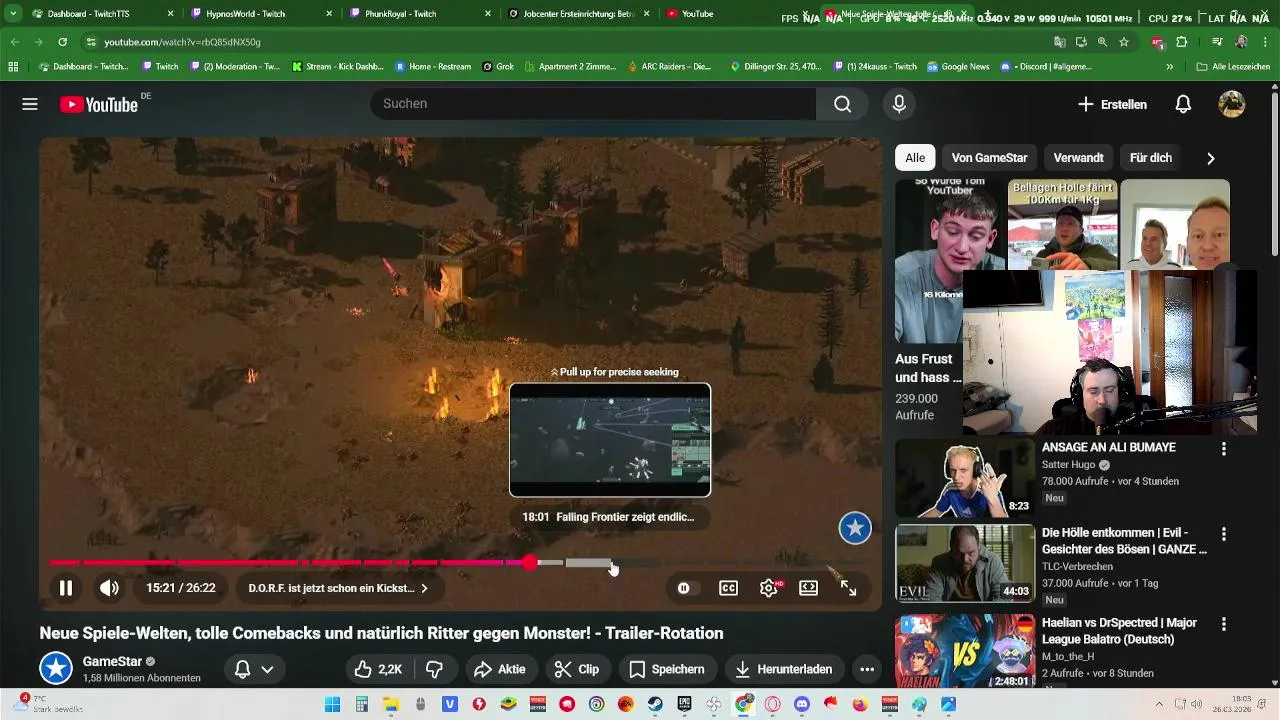Open the 'ANSAGE AN ALI BUMAYE' thumbnail
This screenshot has width=1280, height=720.
tap(965, 477)
